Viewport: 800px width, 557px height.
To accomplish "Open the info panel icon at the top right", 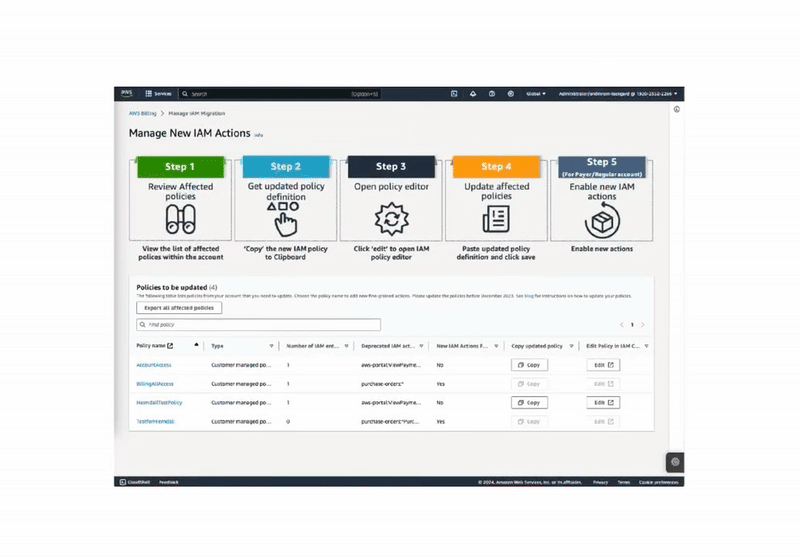I will click(x=677, y=109).
